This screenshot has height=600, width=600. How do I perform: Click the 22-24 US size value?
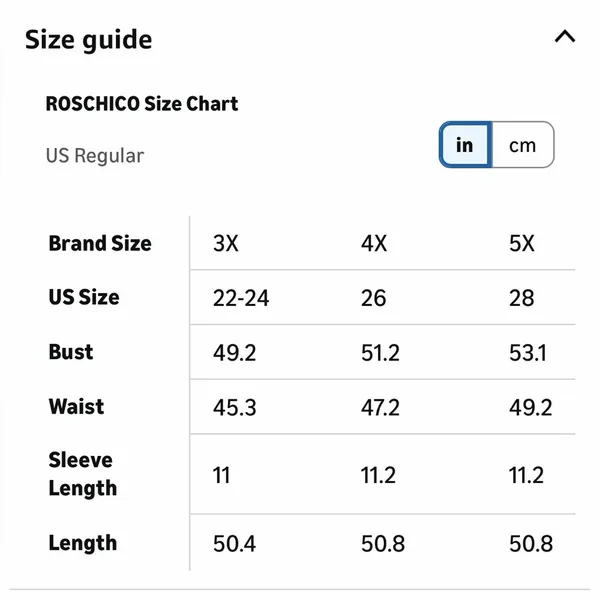[241, 298]
